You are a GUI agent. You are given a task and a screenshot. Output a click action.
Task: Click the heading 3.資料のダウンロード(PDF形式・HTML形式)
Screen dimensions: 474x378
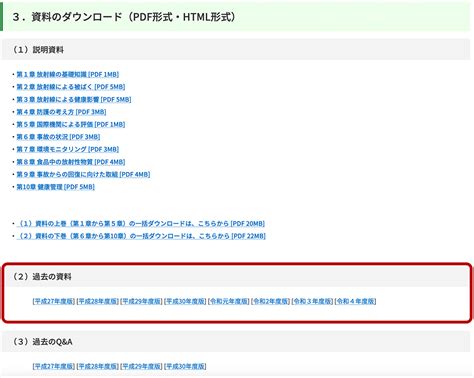pyautogui.click(x=124, y=17)
